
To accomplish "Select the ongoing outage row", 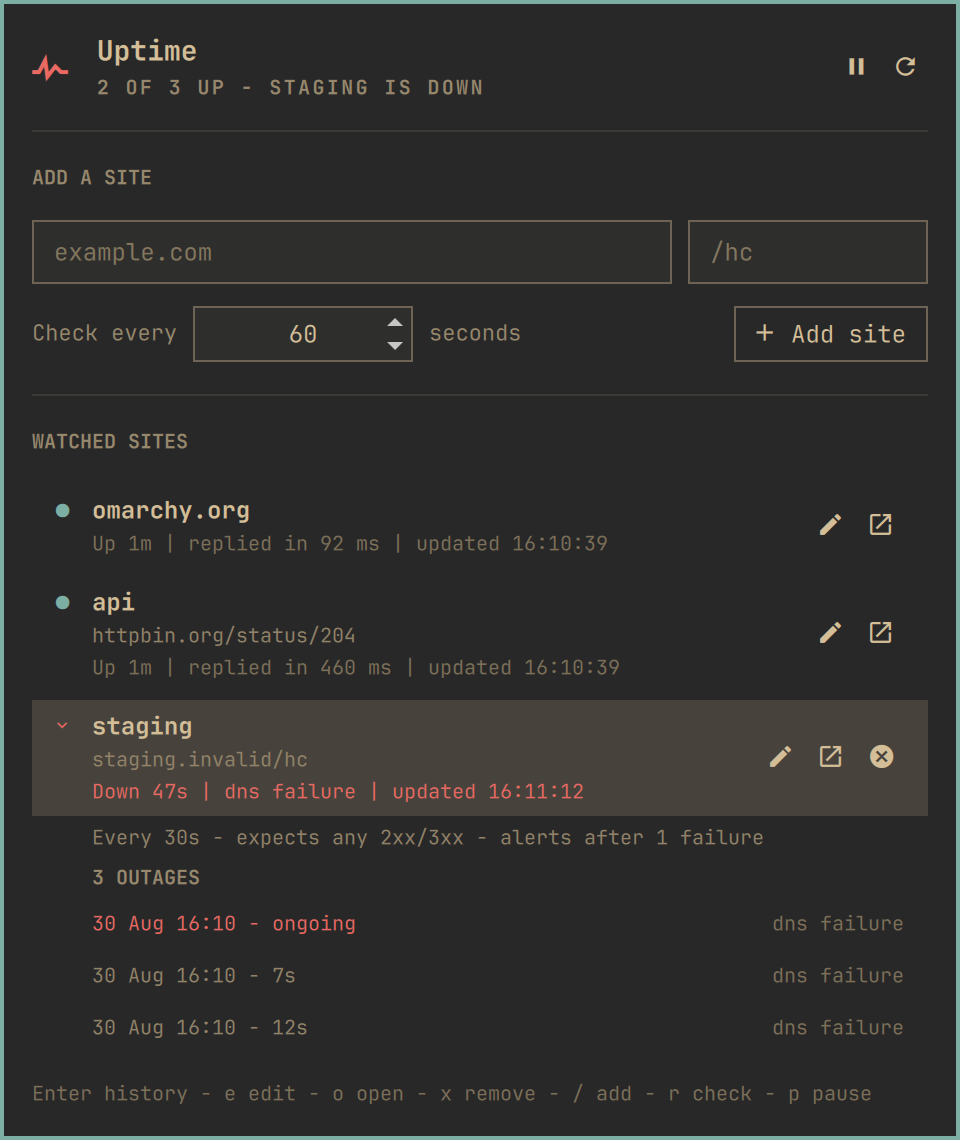I will 498,924.
